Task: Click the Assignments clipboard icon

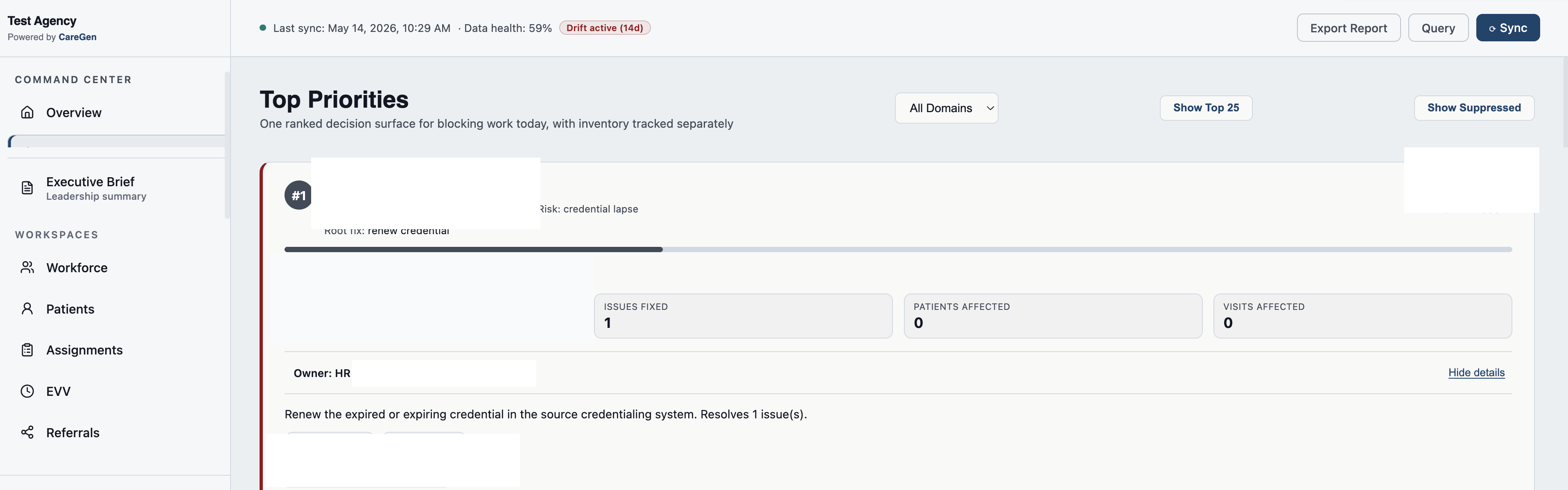Action: click(x=27, y=350)
